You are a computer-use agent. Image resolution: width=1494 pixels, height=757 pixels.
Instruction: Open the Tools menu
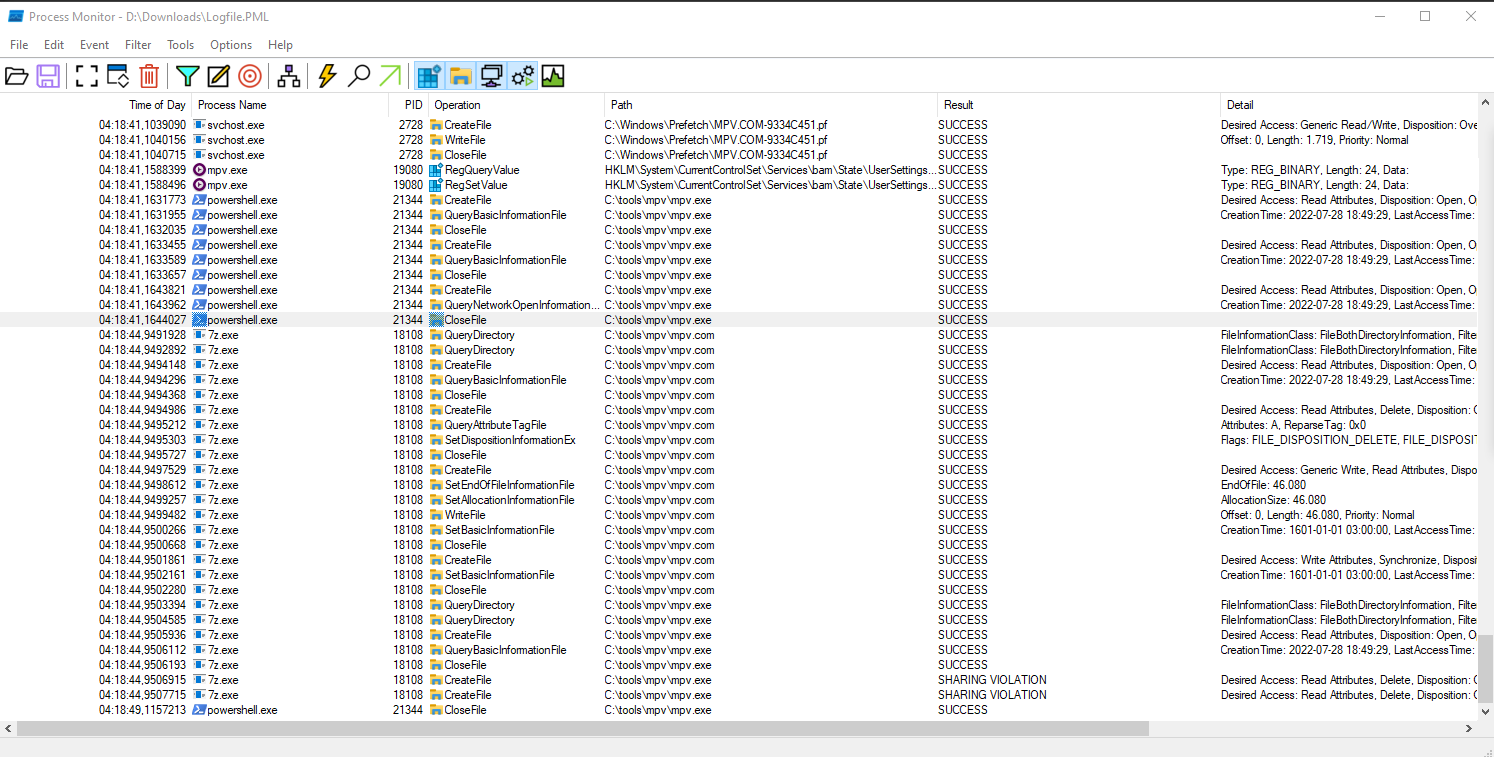click(180, 44)
